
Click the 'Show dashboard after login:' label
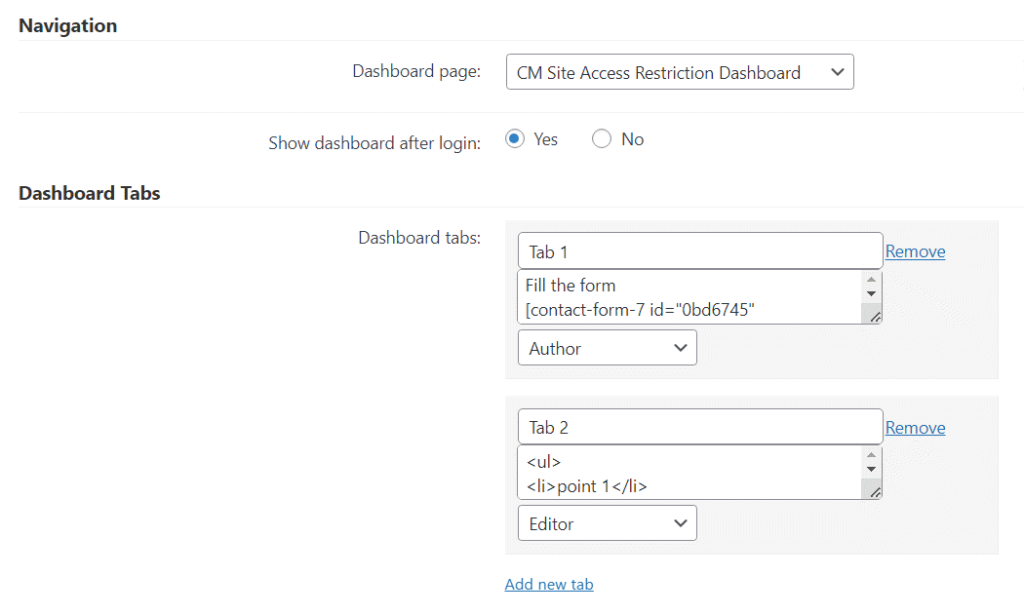click(374, 143)
